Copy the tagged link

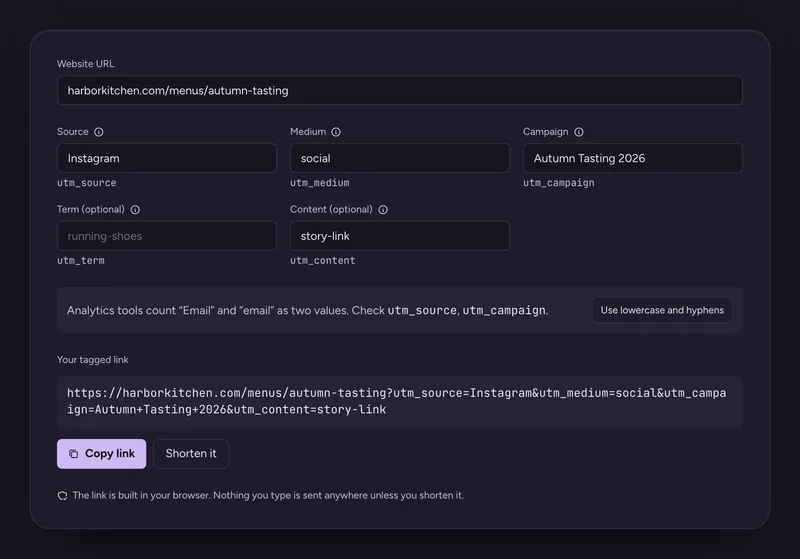102,453
